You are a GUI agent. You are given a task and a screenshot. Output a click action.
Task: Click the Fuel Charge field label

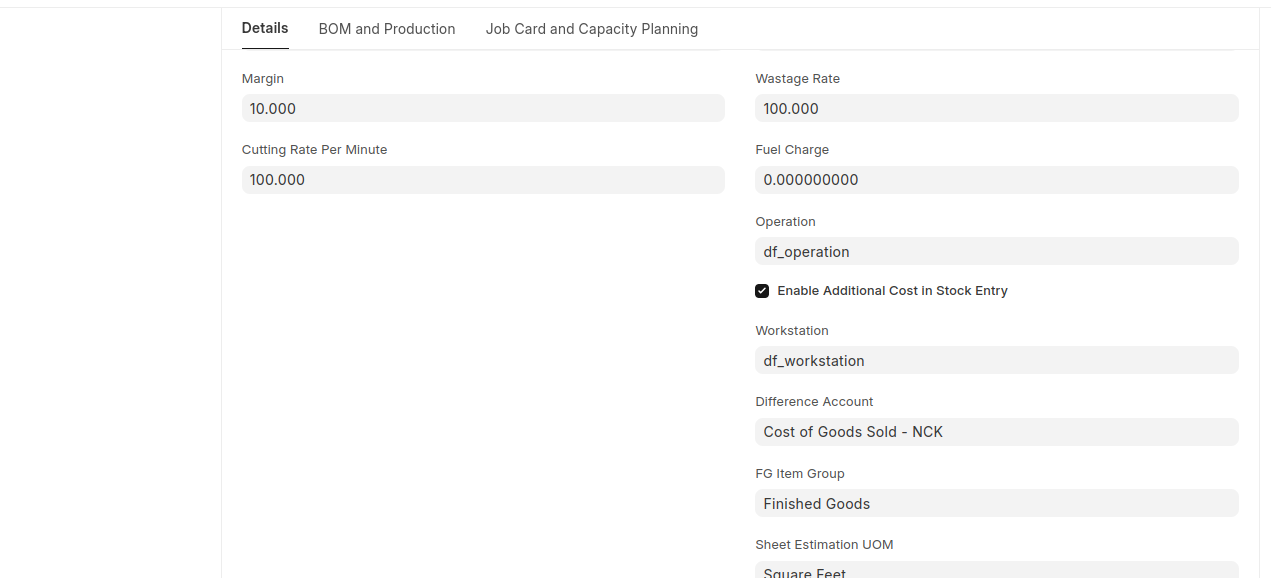click(792, 150)
